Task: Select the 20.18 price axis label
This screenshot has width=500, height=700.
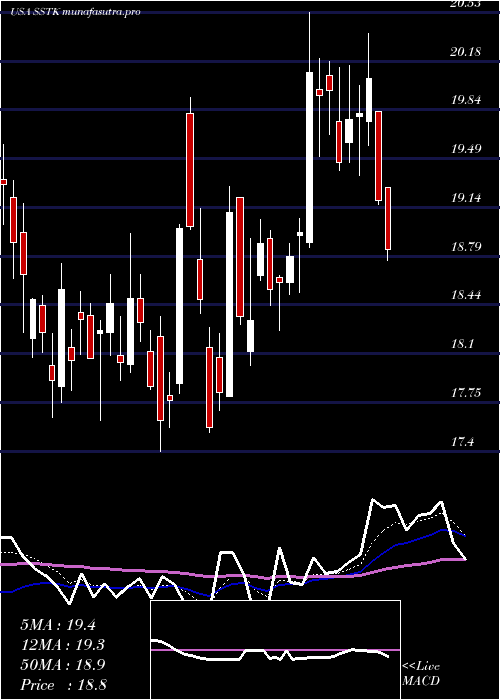Action: pos(466,52)
